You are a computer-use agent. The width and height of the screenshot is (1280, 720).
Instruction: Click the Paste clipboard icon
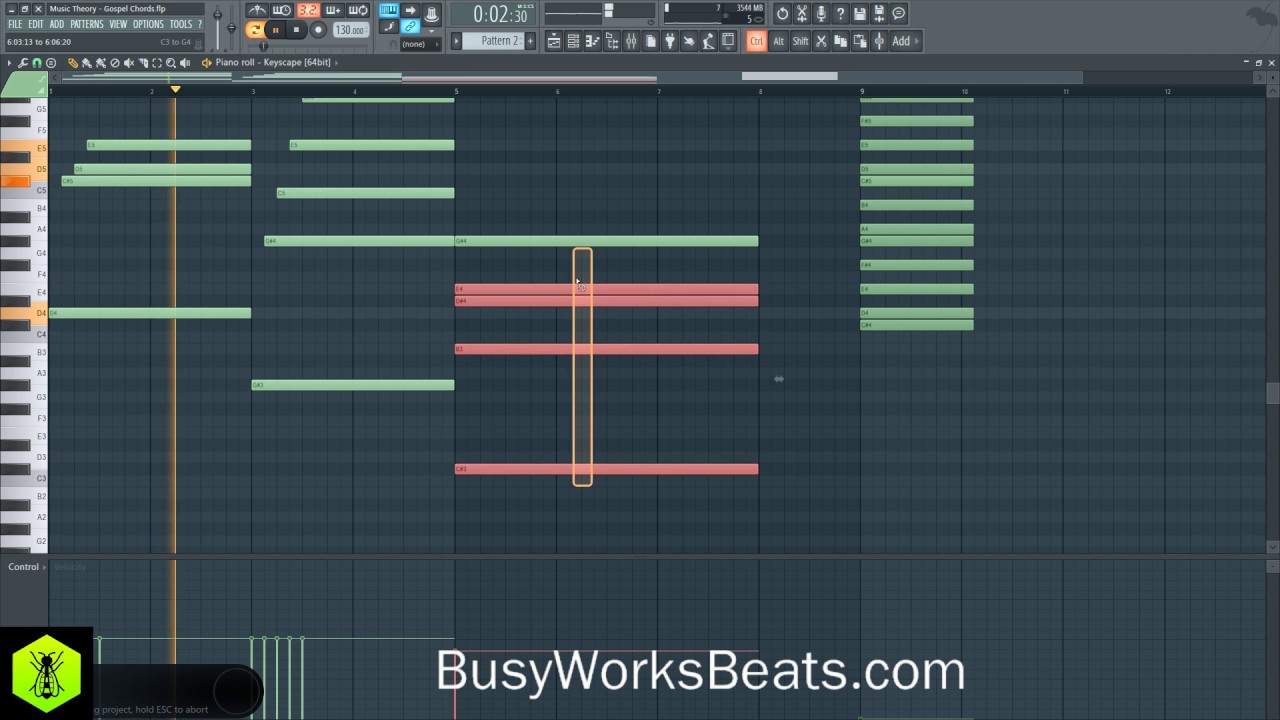pyautogui.click(x=860, y=41)
